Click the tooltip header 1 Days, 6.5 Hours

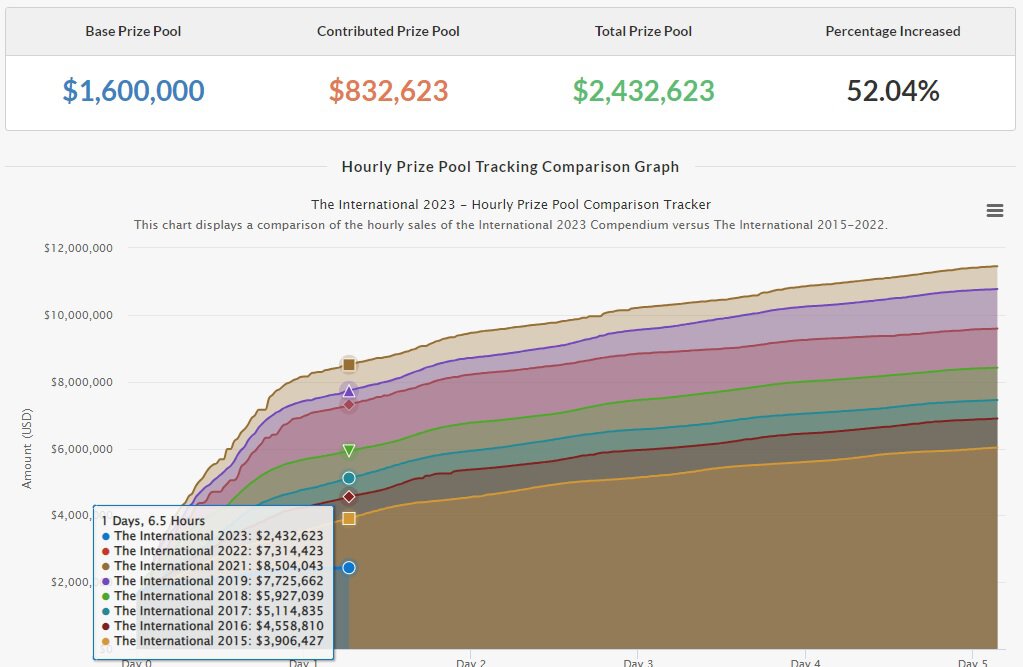tap(152, 521)
